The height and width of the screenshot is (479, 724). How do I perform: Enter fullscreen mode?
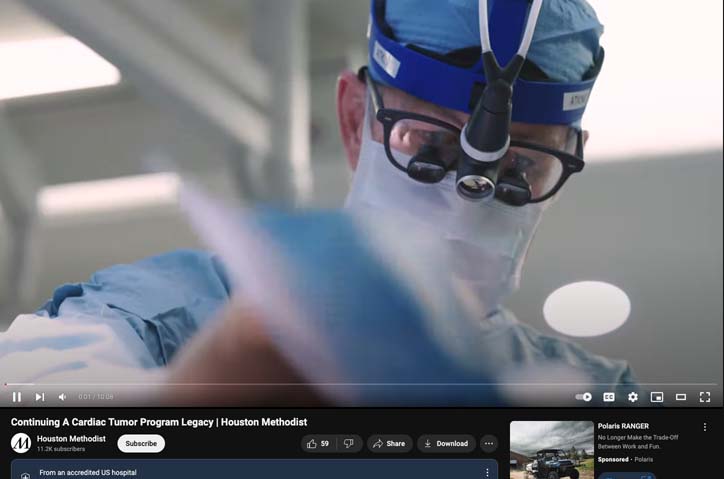tap(705, 397)
